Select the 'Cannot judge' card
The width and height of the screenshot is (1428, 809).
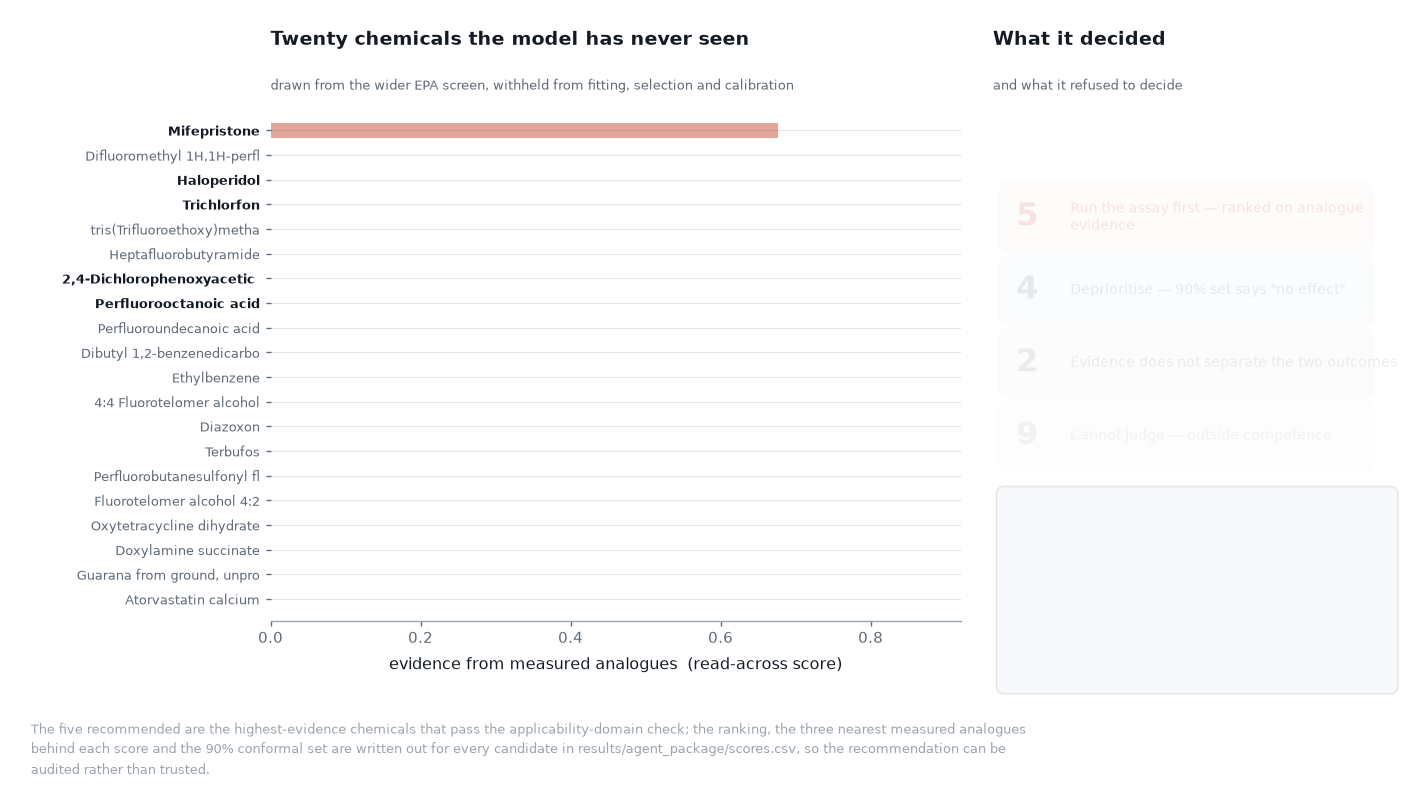(x=1185, y=435)
